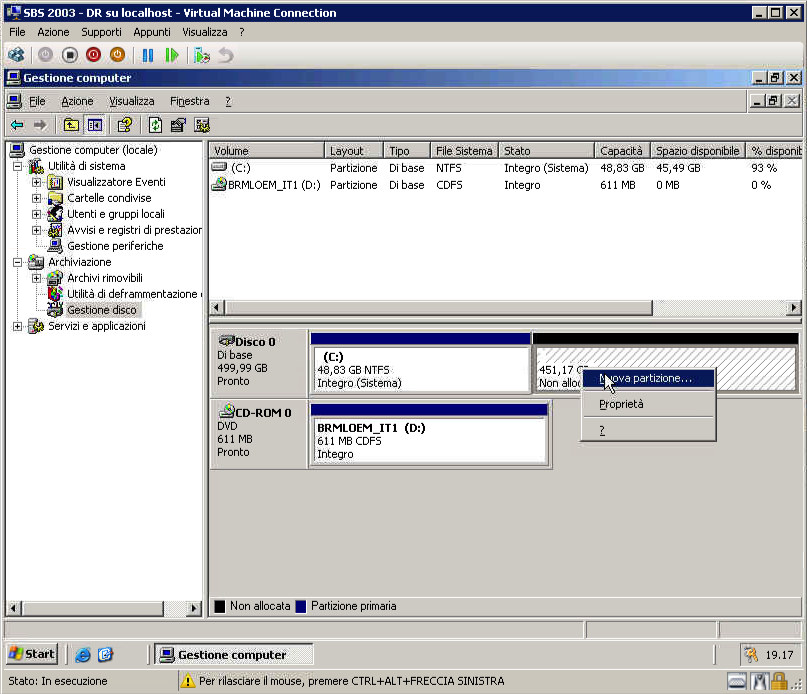Open the Finestra menu
807x694 pixels.
189,101
